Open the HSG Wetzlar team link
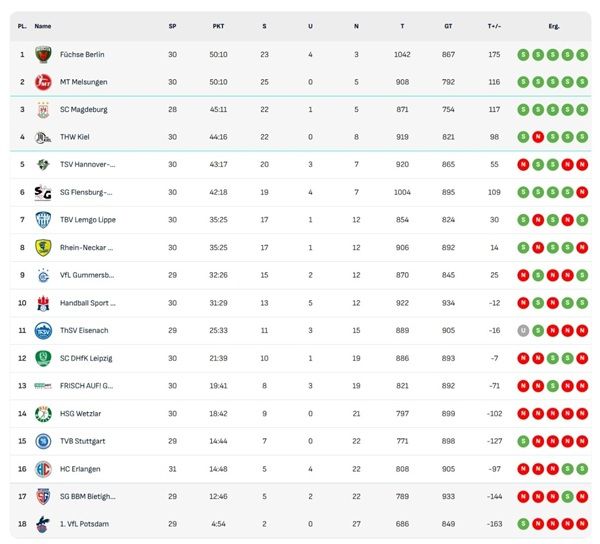The width and height of the screenshot is (600, 544). (83, 413)
